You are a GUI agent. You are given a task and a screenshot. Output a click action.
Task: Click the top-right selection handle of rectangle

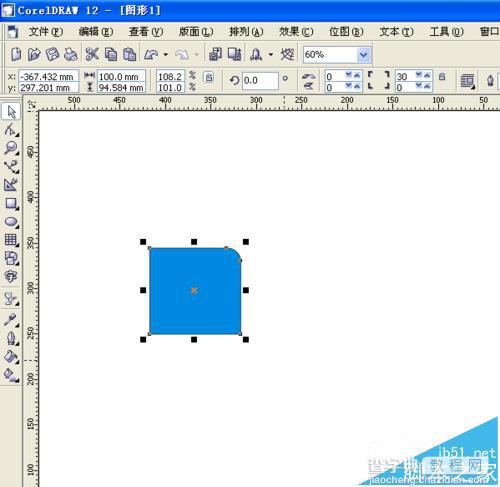tap(246, 242)
